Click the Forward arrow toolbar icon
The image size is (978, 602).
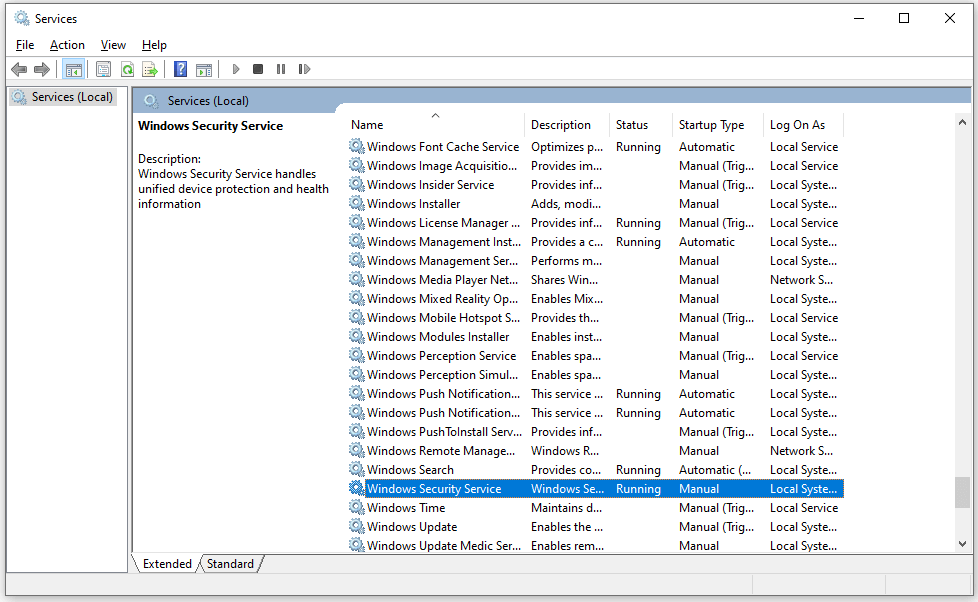tap(42, 69)
